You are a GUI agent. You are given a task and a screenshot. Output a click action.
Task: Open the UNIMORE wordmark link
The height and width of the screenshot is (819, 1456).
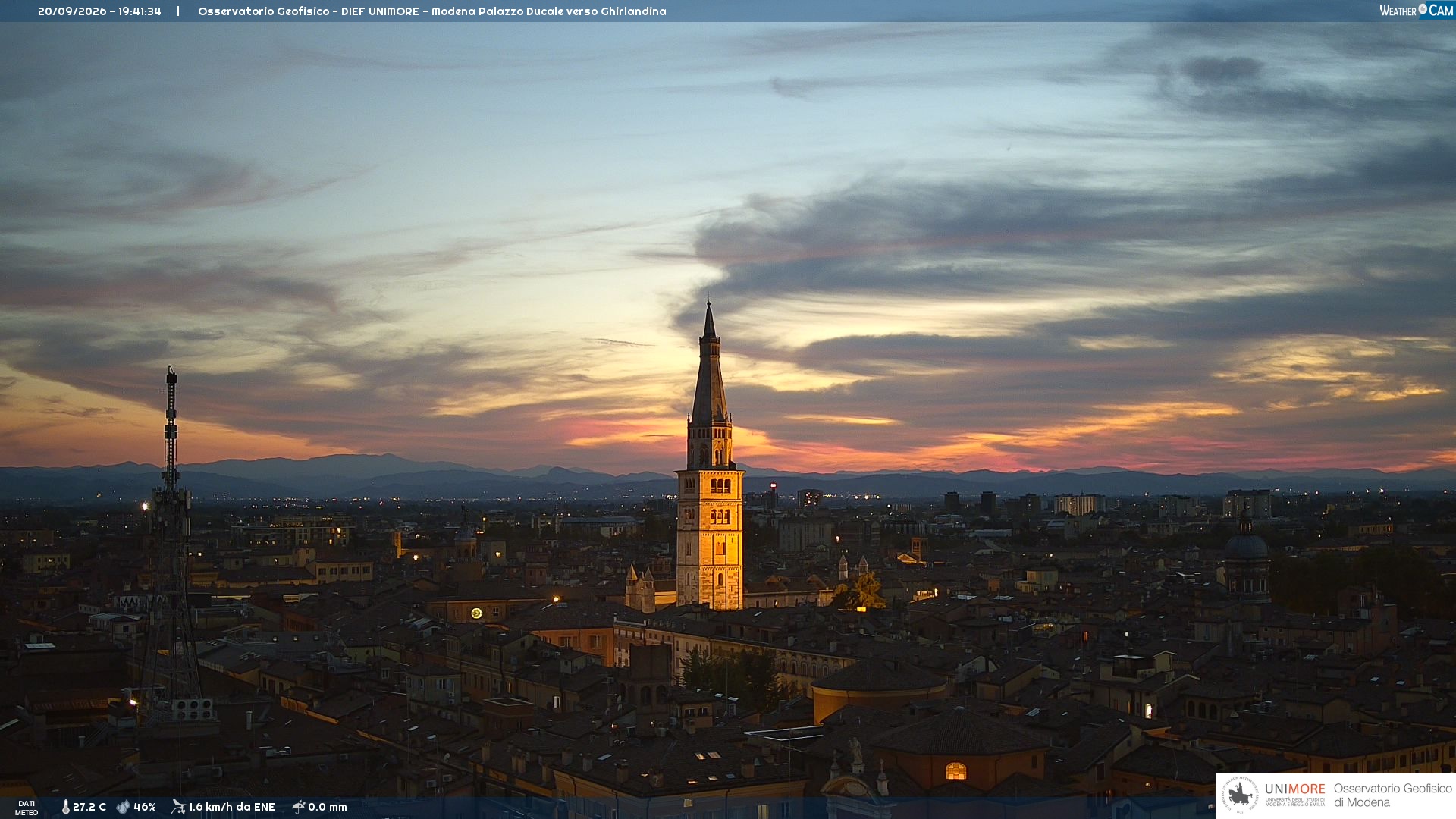(x=1295, y=789)
